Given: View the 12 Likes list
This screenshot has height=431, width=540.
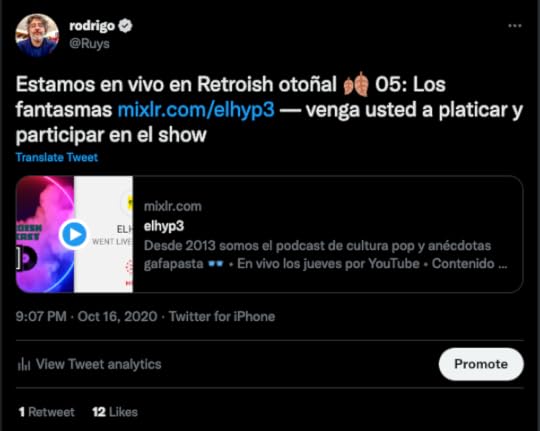Looking at the screenshot, I should (x=115, y=412).
